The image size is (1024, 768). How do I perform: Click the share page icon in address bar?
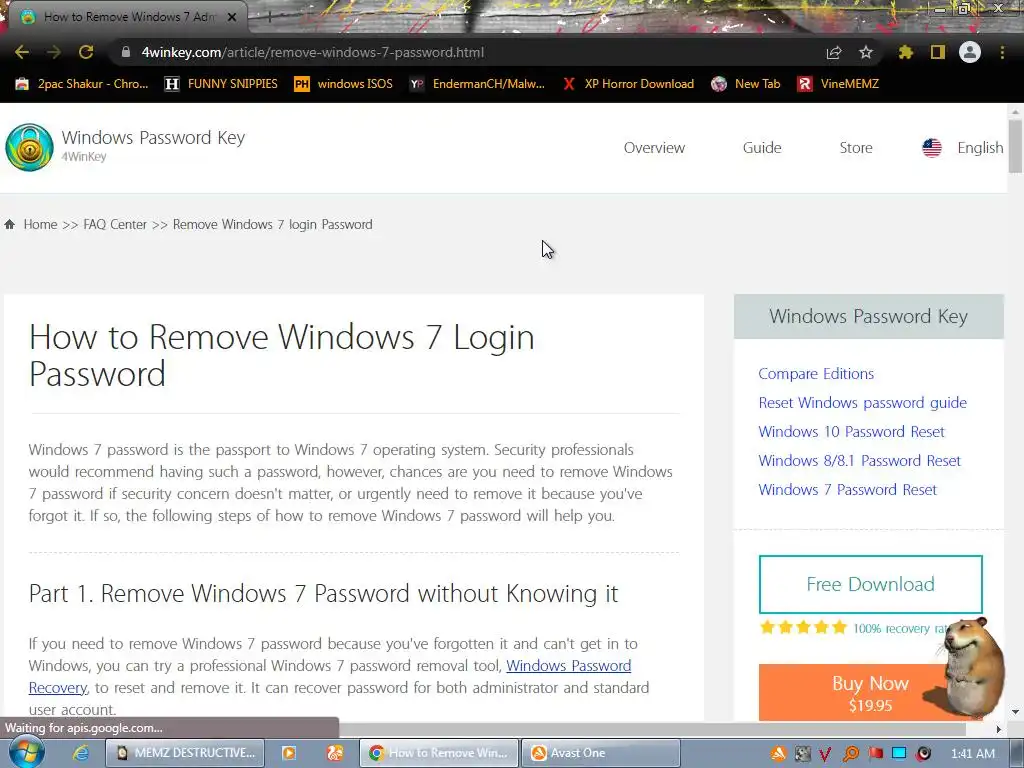point(834,52)
